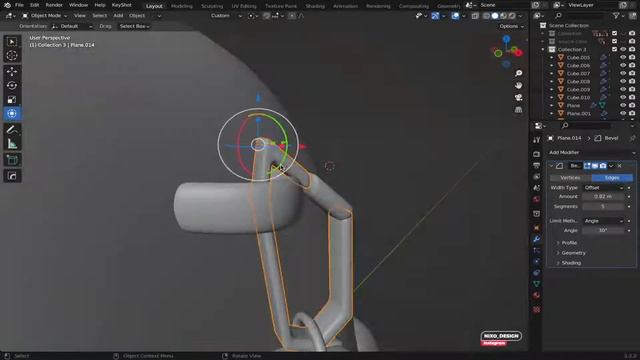Open Limit Method Angle dropdown
Viewport: 640px width, 360px height.
tap(603, 221)
